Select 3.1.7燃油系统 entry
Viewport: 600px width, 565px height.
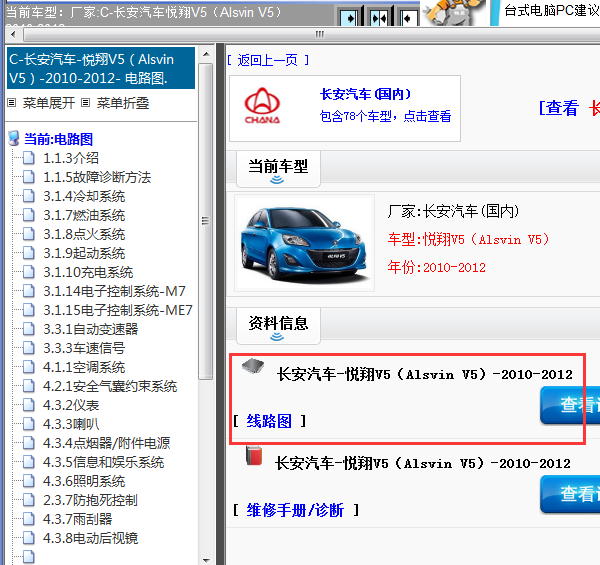pos(84,215)
